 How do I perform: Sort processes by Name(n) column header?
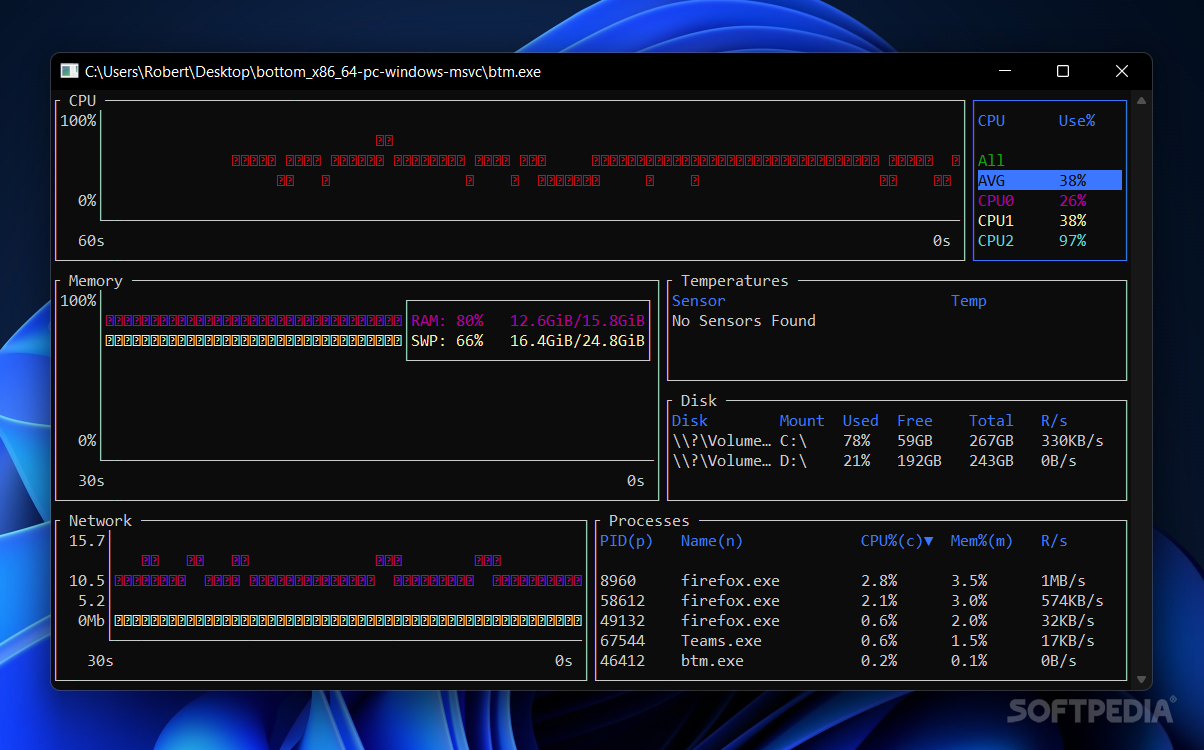(x=712, y=541)
